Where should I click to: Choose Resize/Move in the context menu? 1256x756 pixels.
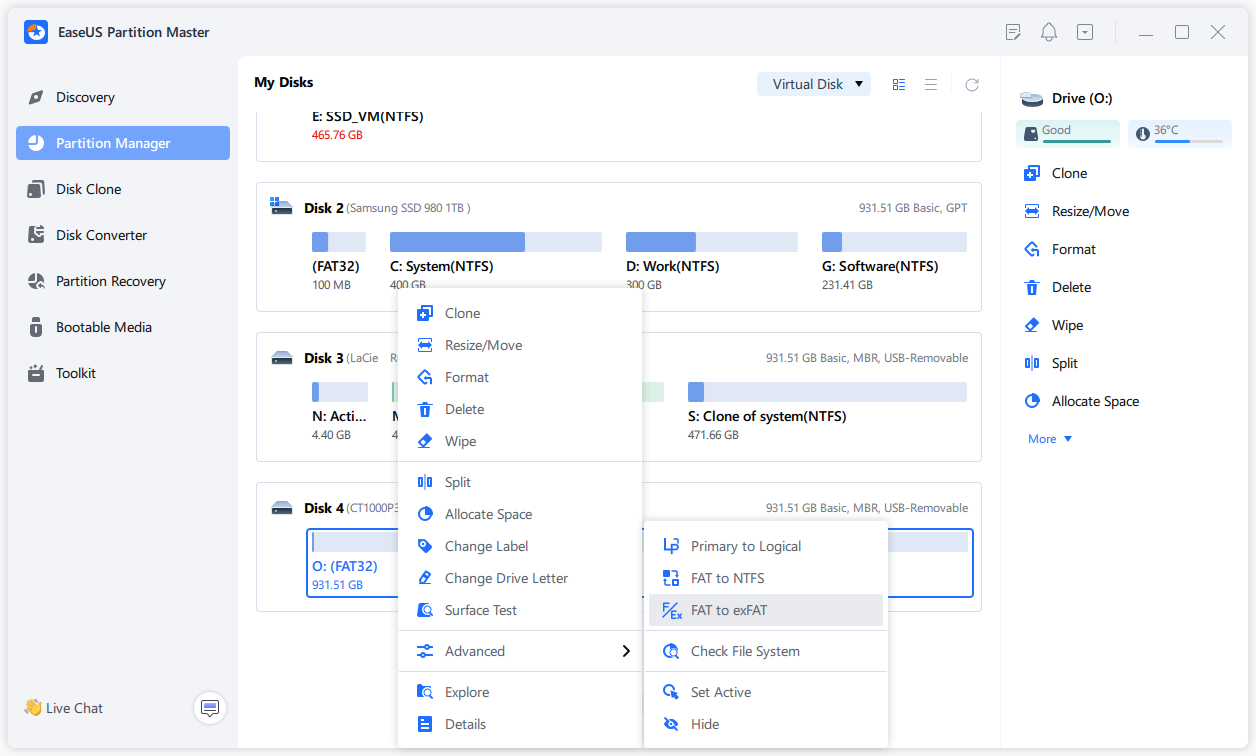pyautogui.click(x=520, y=345)
